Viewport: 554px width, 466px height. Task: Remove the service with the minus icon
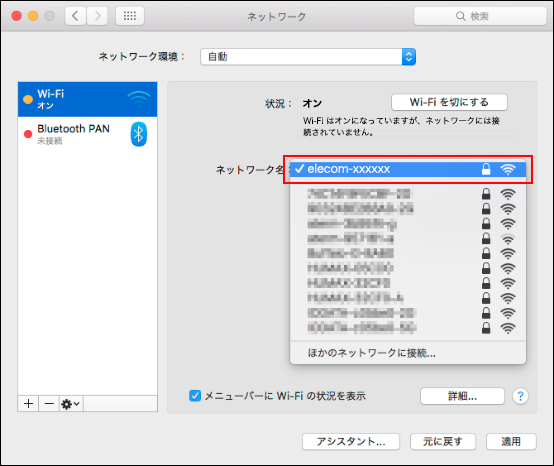click(x=49, y=403)
